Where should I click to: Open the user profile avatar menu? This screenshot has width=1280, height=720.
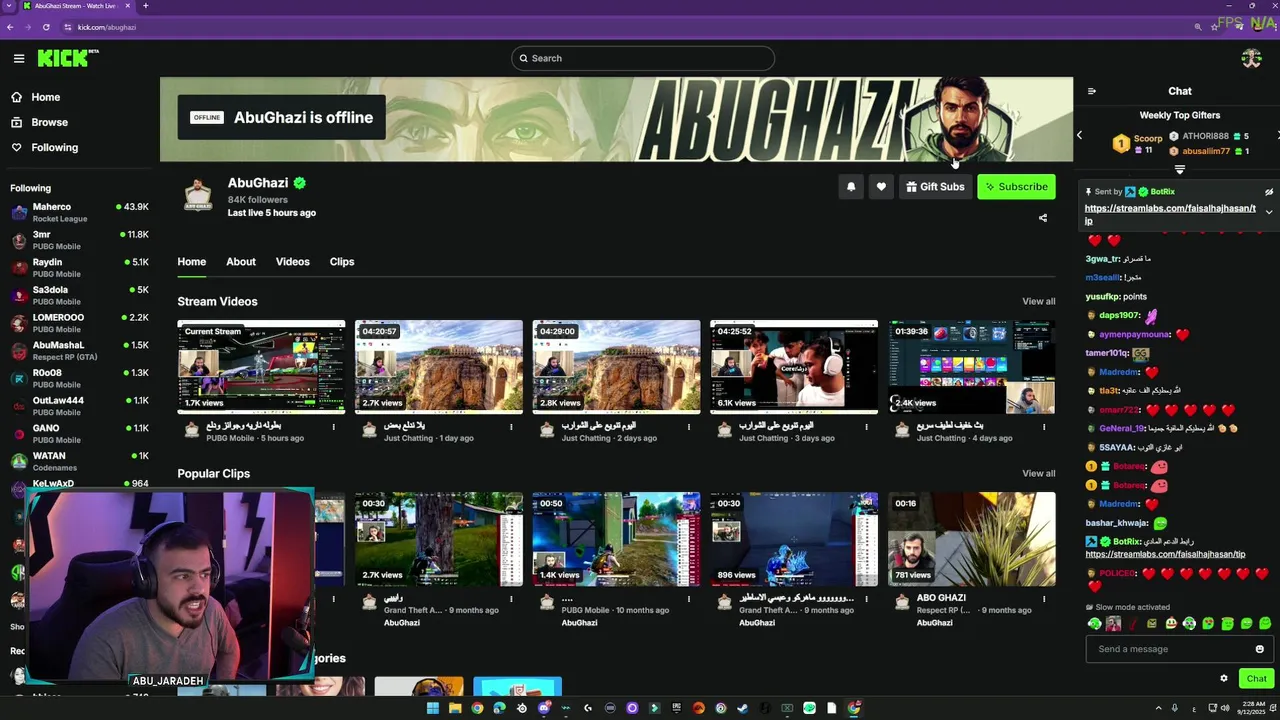[x=1251, y=58]
